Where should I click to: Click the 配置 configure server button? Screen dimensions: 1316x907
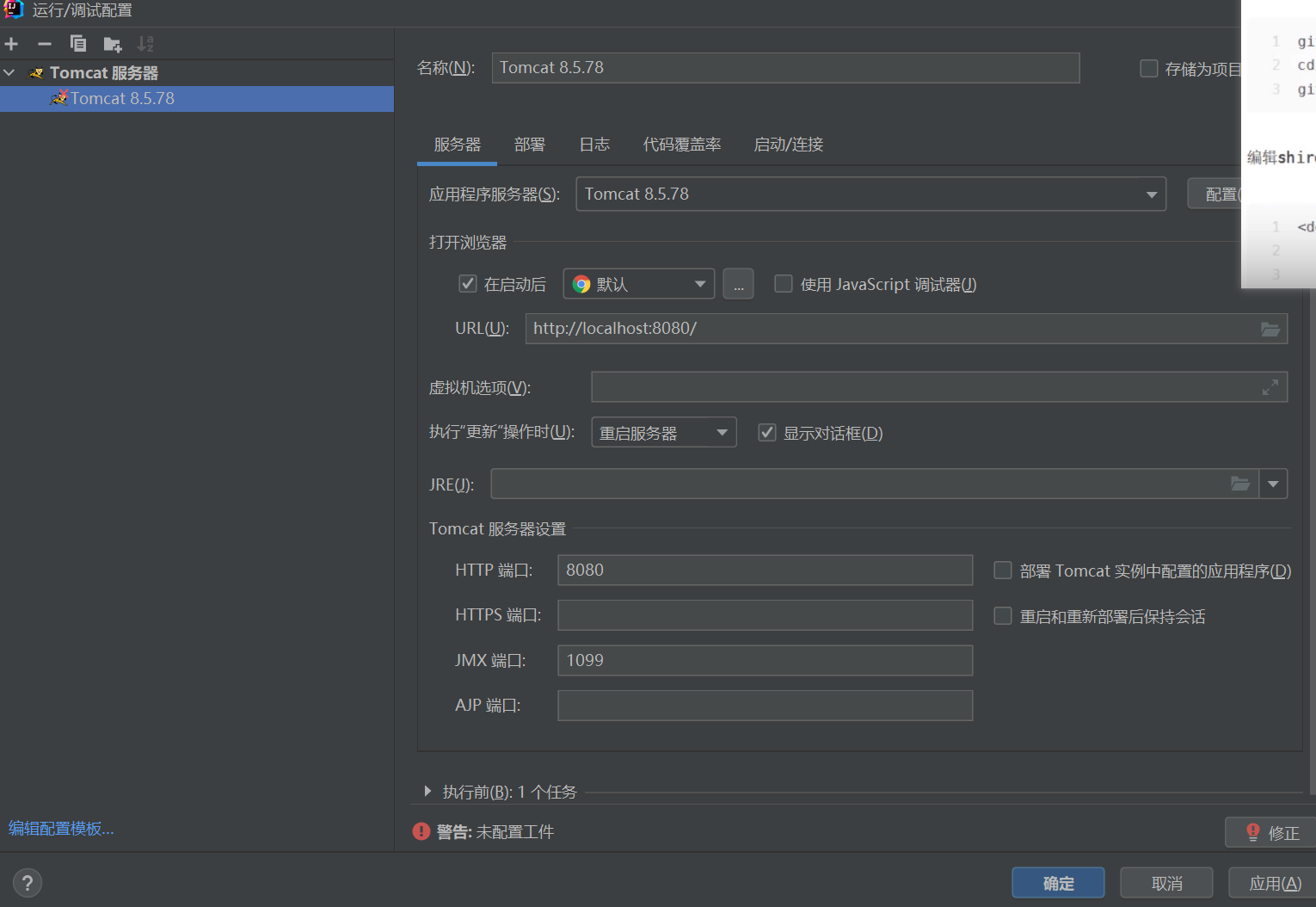[x=1215, y=194]
